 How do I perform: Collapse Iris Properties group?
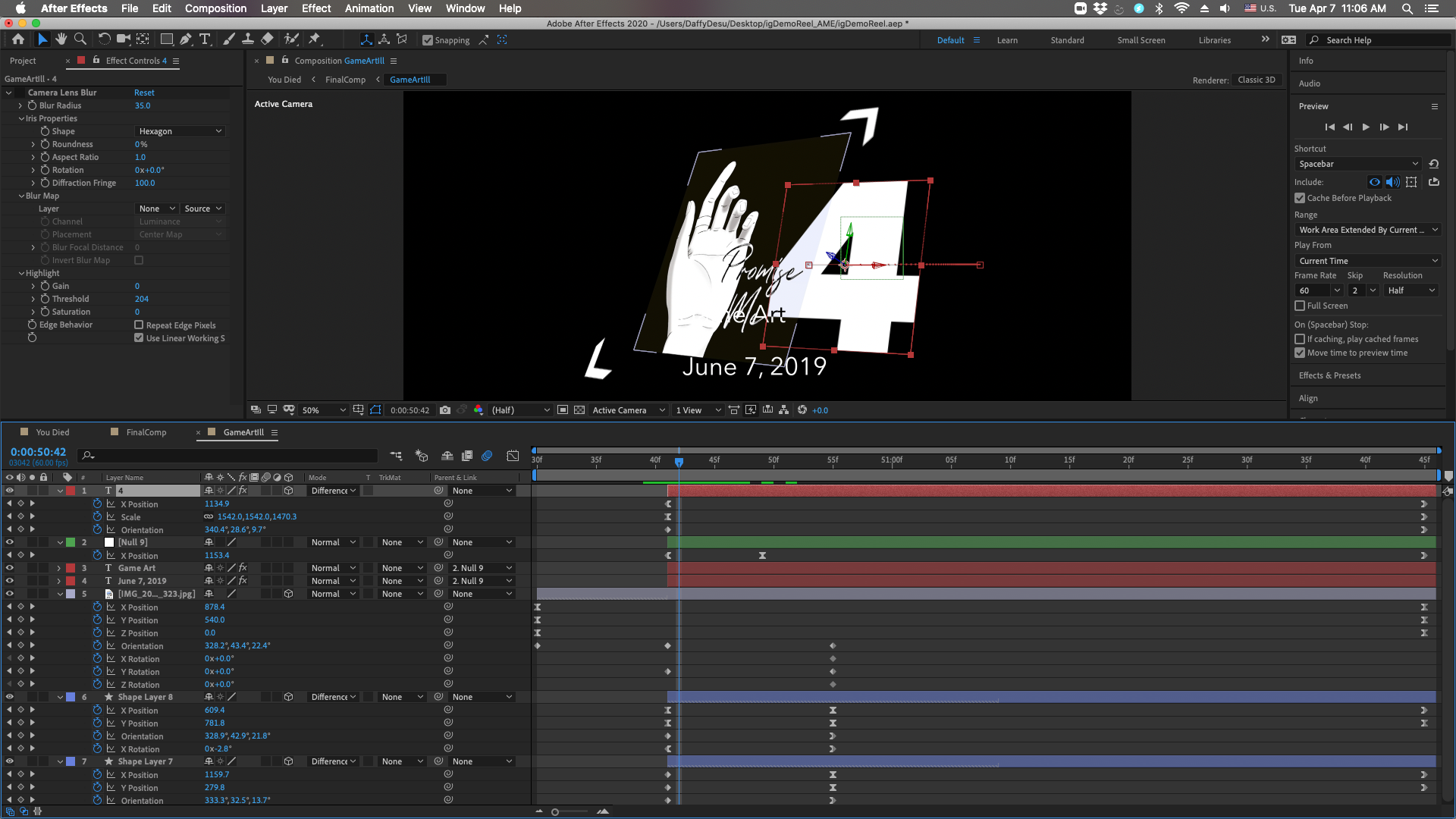21,118
